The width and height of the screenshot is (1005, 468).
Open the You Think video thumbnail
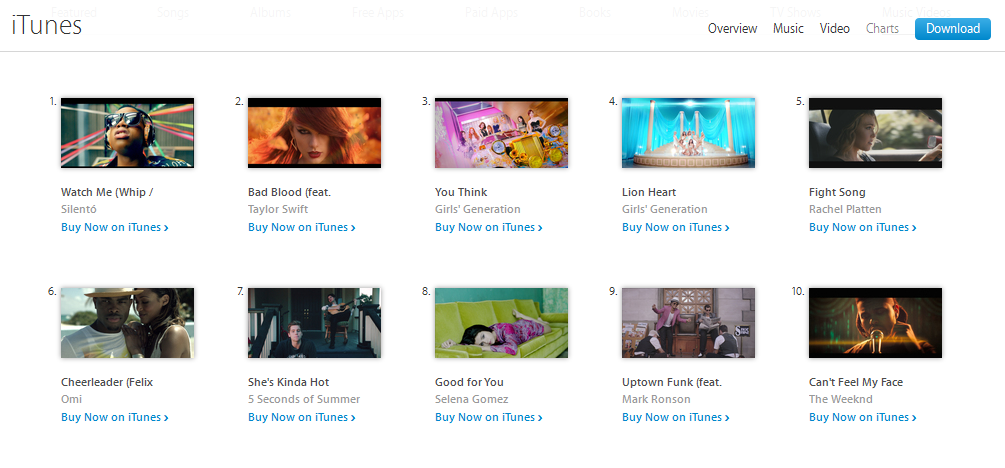pyautogui.click(x=501, y=133)
